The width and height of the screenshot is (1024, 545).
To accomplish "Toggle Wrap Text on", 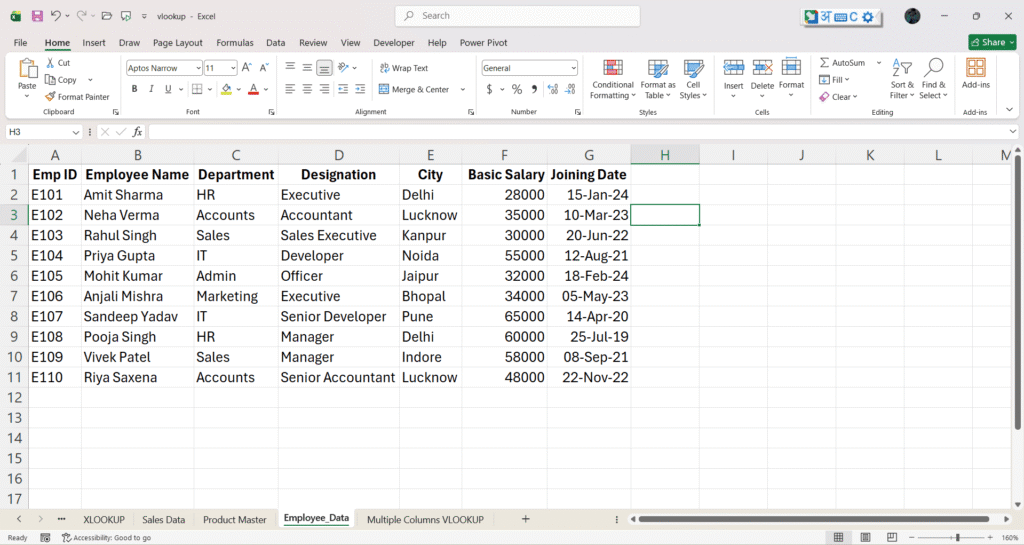I will point(404,68).
